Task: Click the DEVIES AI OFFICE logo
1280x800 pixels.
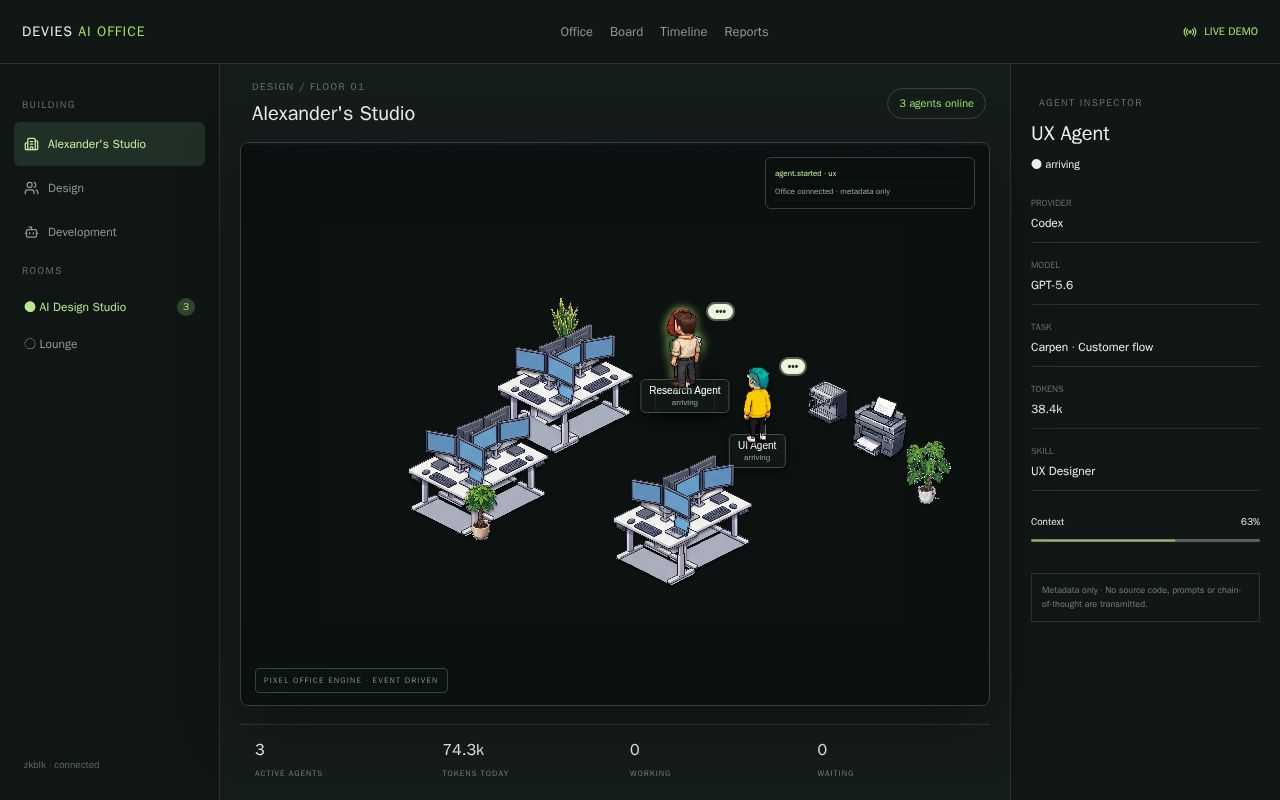Action: [84, 32]
